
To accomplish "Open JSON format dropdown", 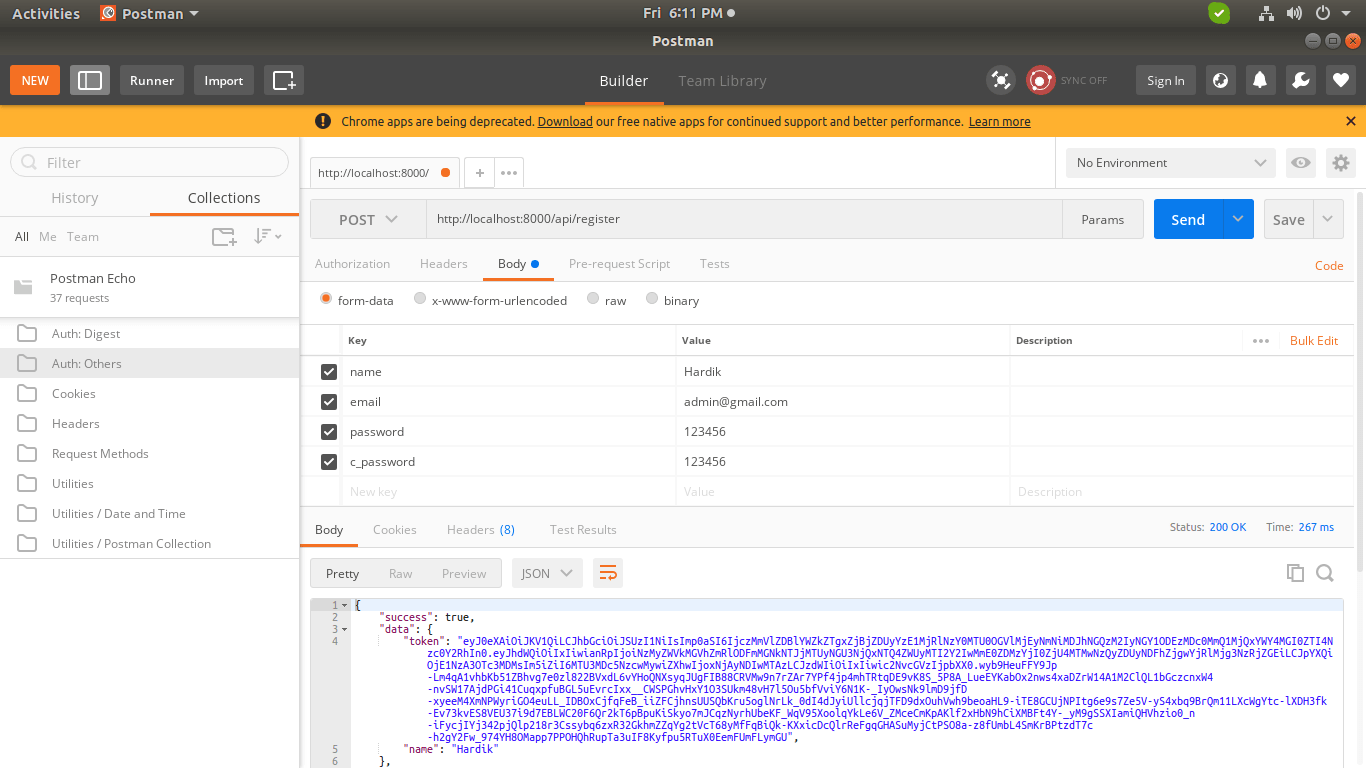I will point(546,573).
